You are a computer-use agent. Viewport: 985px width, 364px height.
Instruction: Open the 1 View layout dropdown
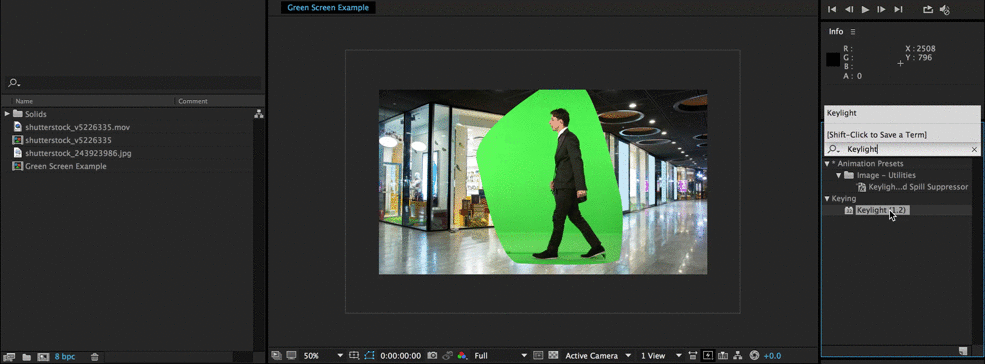660,355
